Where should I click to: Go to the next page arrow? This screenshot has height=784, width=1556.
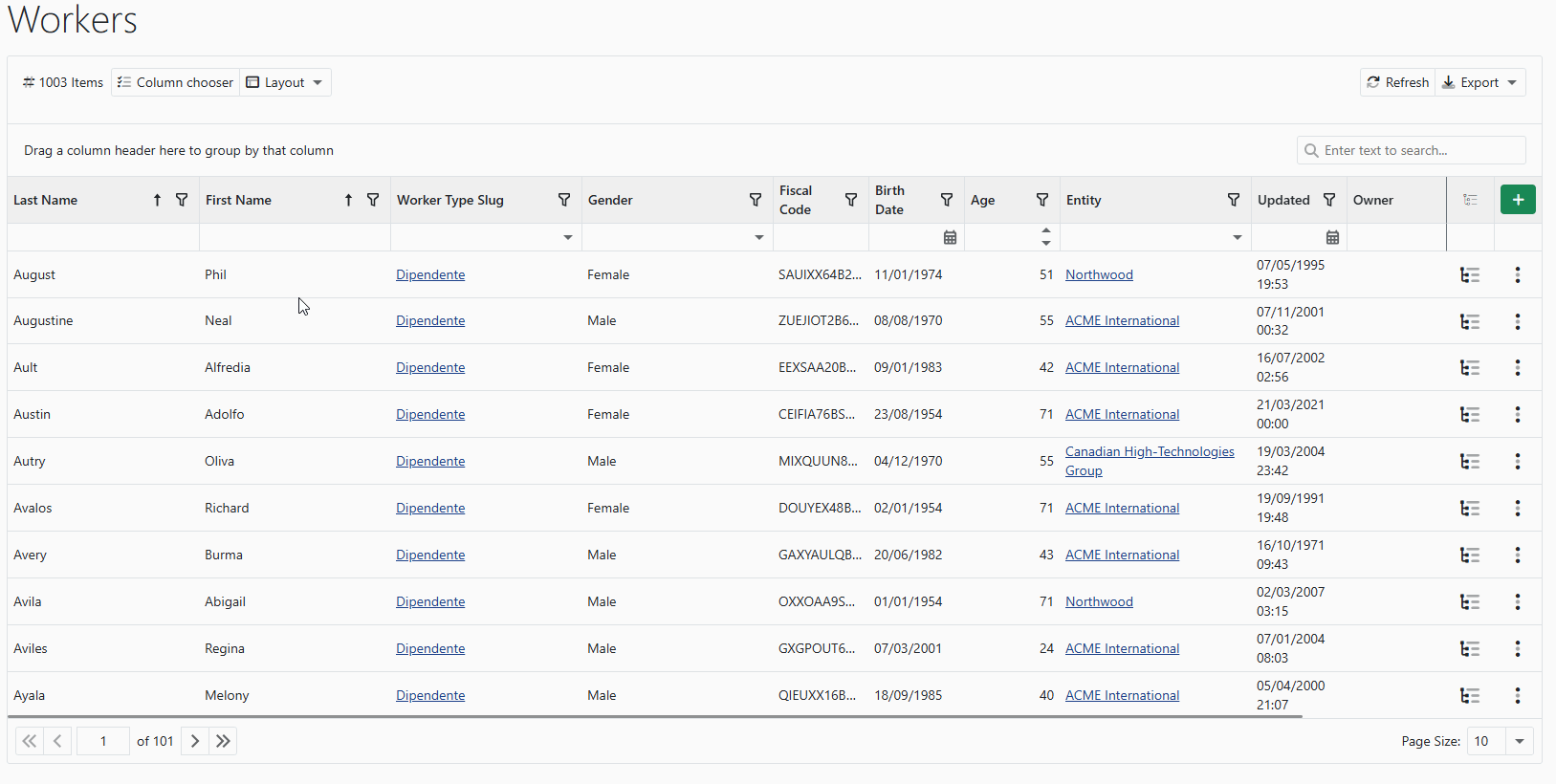tap(195, 741)
